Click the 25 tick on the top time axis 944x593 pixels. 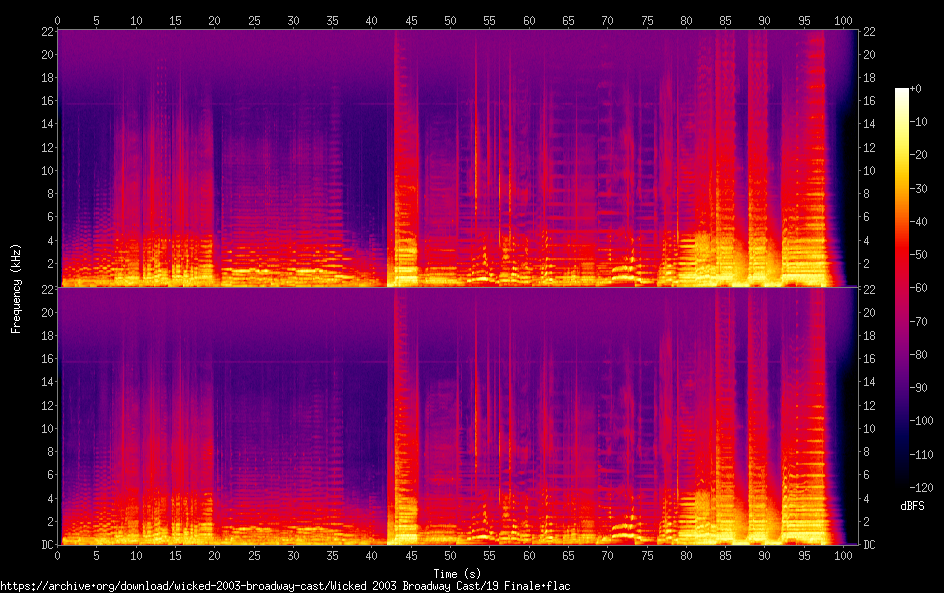point(254,20)
